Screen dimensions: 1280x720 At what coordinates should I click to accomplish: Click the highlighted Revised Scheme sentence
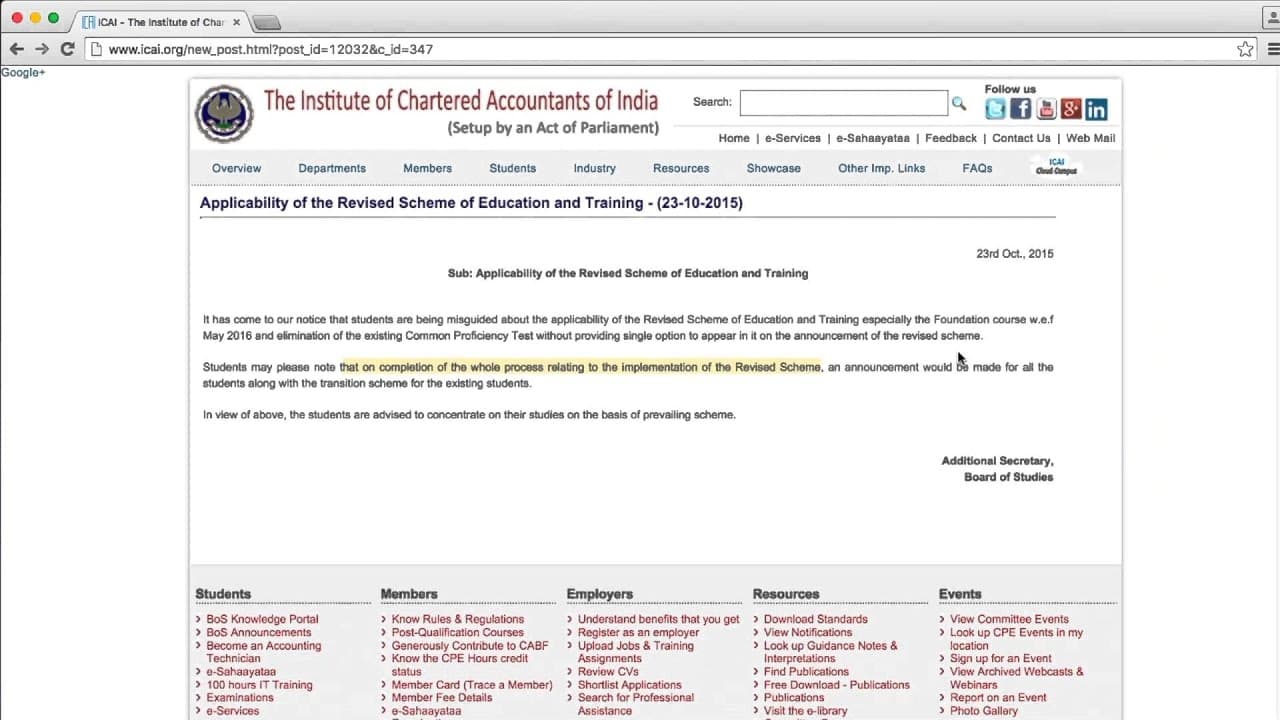tap(580, 367)
